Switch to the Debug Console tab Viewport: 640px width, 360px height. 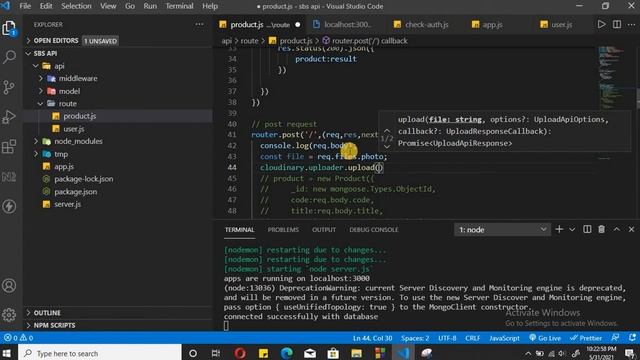tap(373, 230)
